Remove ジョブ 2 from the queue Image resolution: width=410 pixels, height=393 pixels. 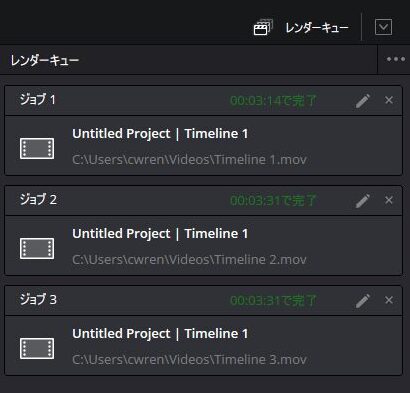[x=389, y=200]
